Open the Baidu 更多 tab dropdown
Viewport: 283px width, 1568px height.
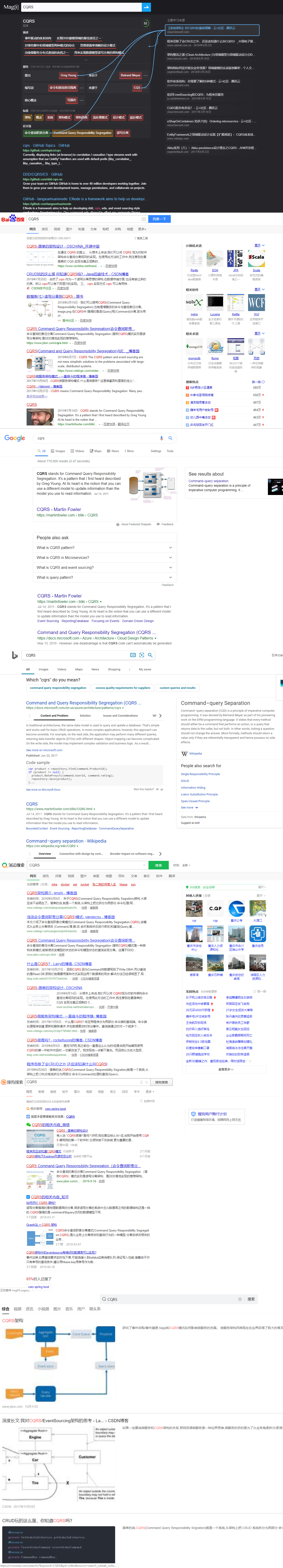coord(142,230)
